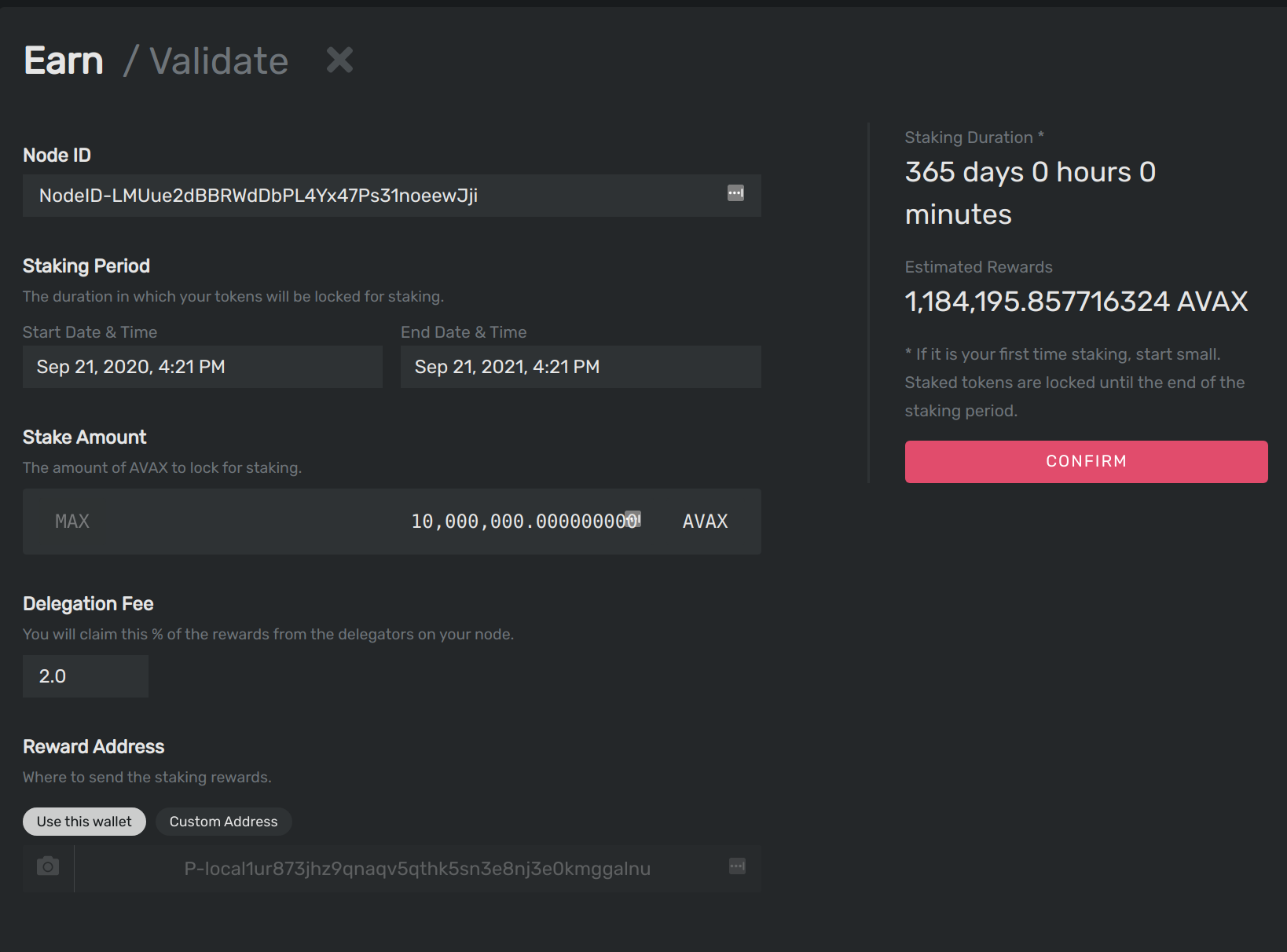This screenshot has width=1287, height=952.
Task: Switch to the Custom Address reward option
Action: pos(224,822)
